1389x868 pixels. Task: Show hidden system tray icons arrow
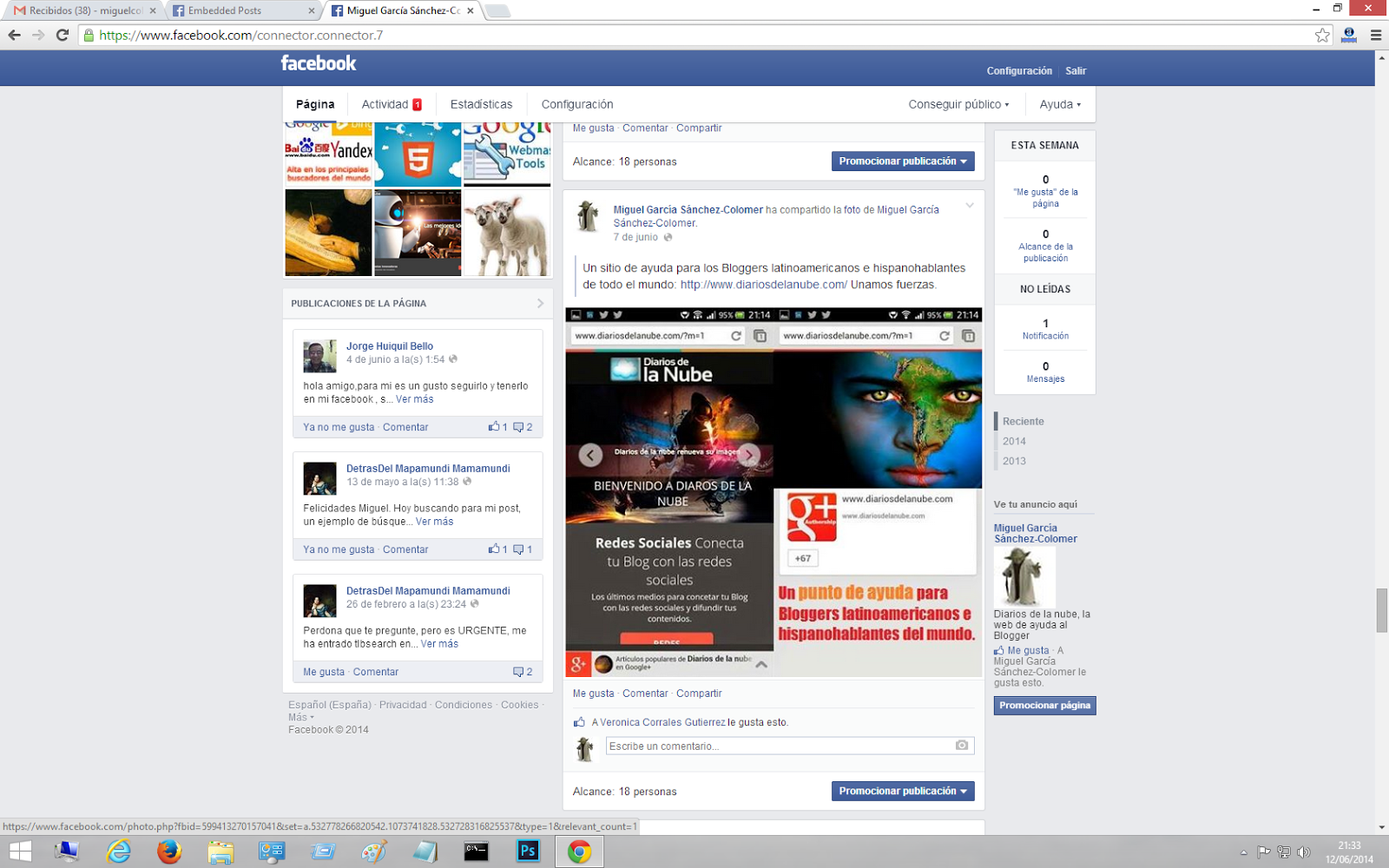click(1243, 852)
